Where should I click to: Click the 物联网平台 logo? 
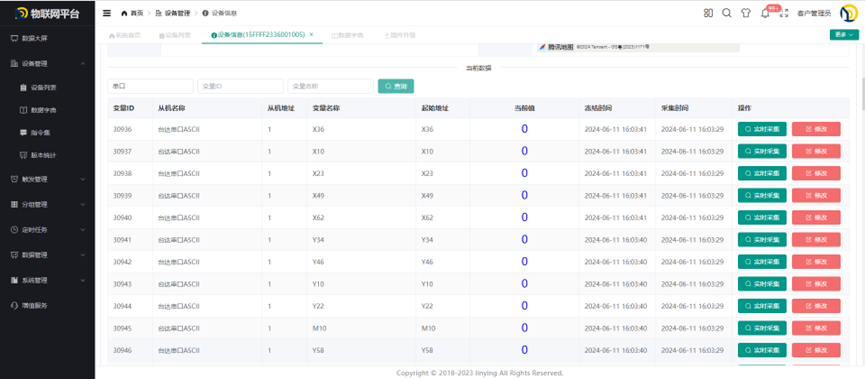(x=47, y=13)
